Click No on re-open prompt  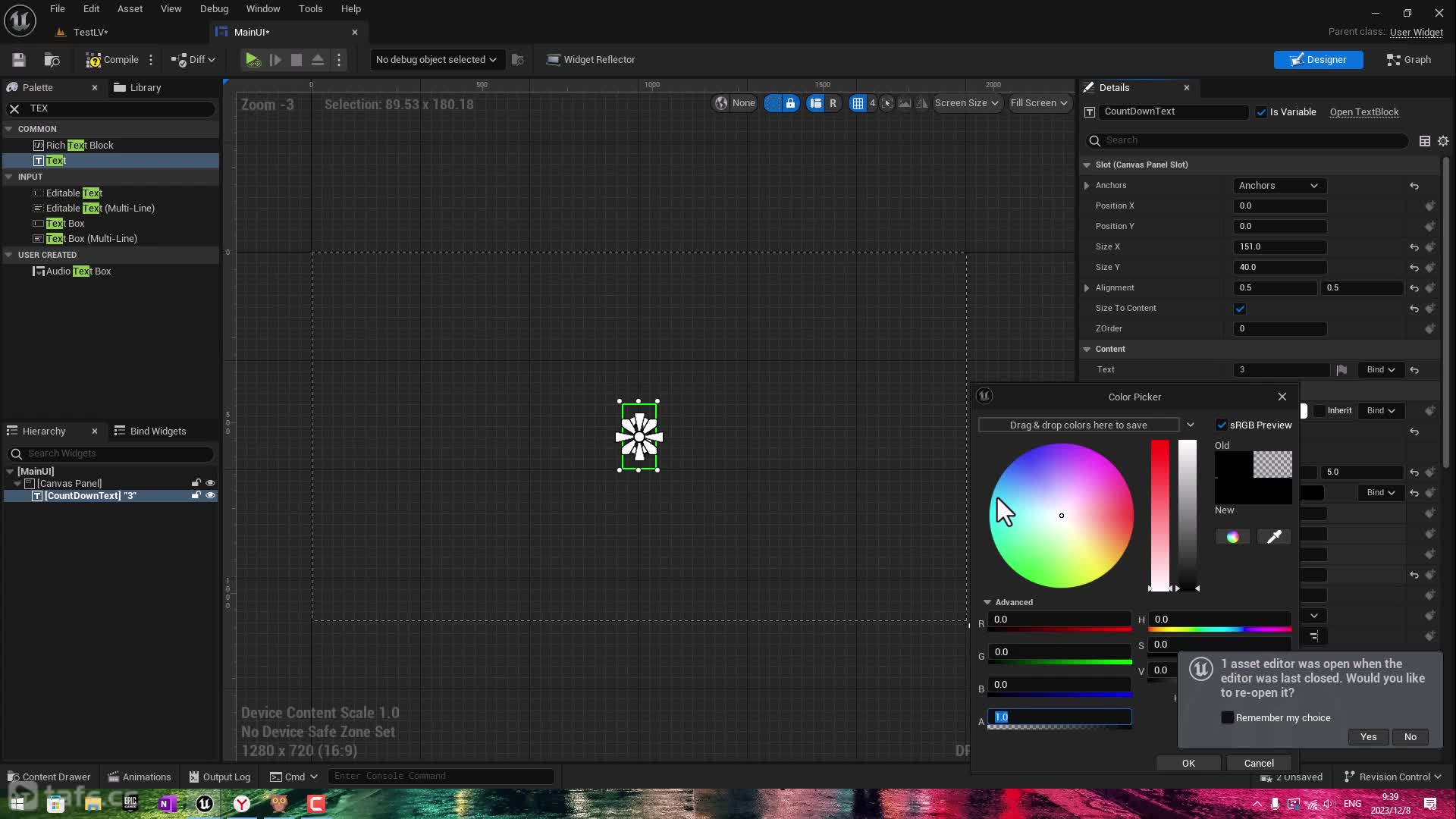tap(1410, 736)
